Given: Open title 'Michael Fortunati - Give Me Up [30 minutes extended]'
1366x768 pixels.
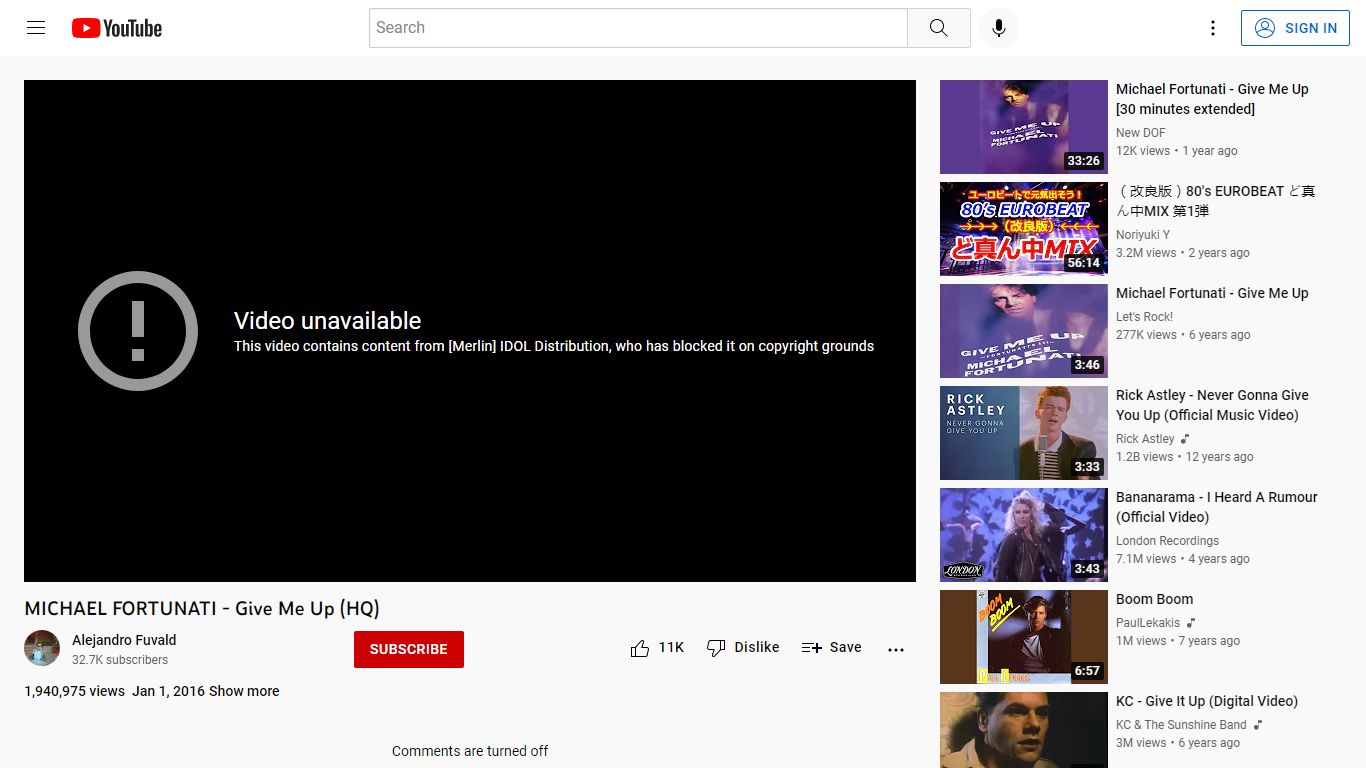Looking at the screenshot, I should (1212, 99).
